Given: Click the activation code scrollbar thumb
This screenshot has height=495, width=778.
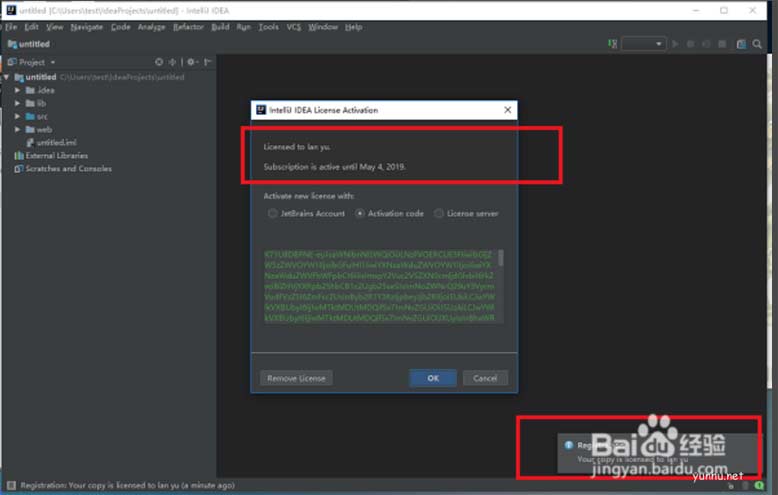Looking at the screenshot, I should [x=501, y=257].
